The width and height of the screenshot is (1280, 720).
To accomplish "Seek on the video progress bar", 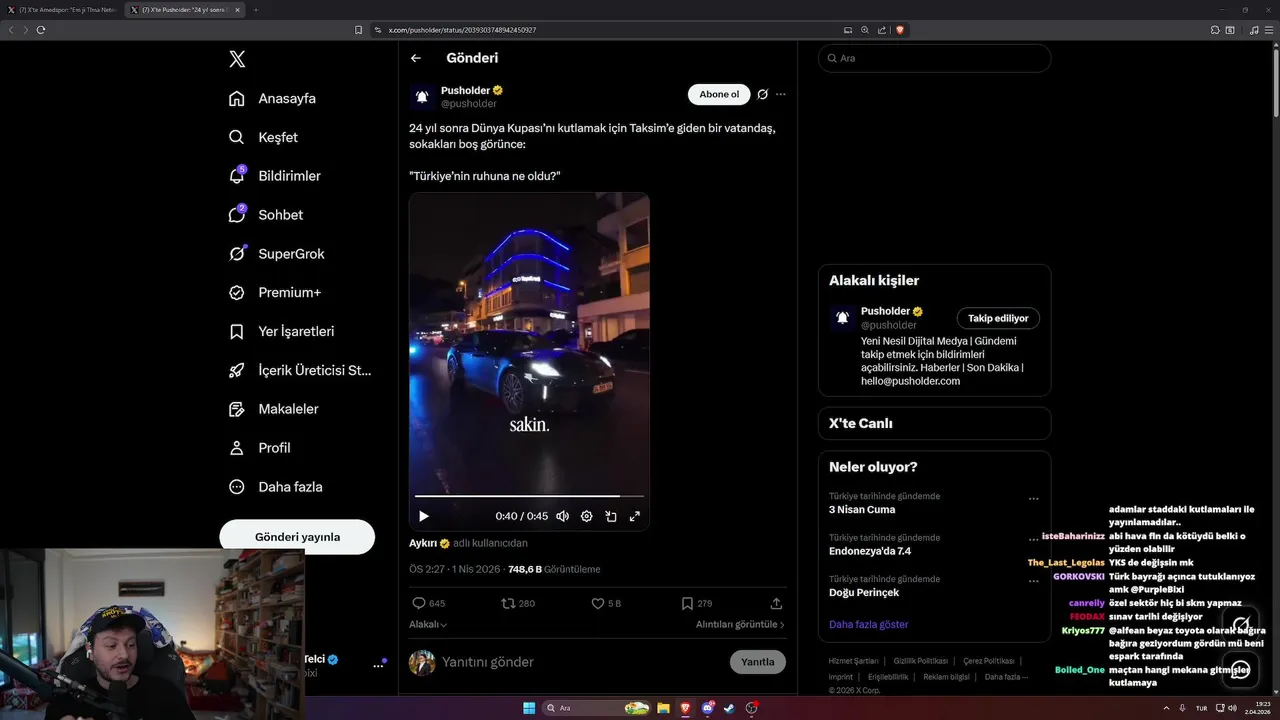I will [529, 496].
